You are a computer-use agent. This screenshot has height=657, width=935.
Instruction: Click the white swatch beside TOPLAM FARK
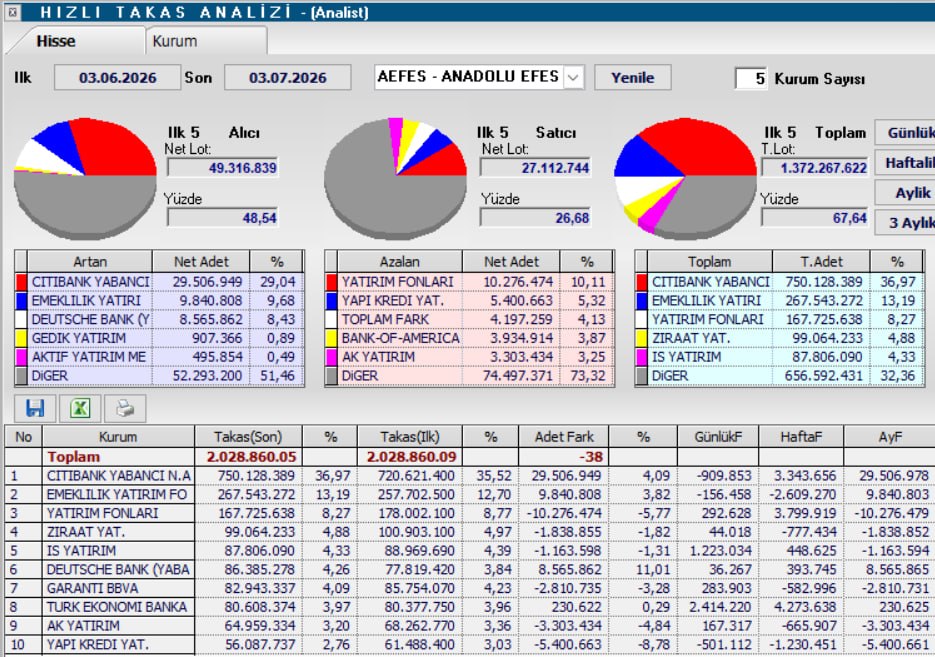coord(332,319)
